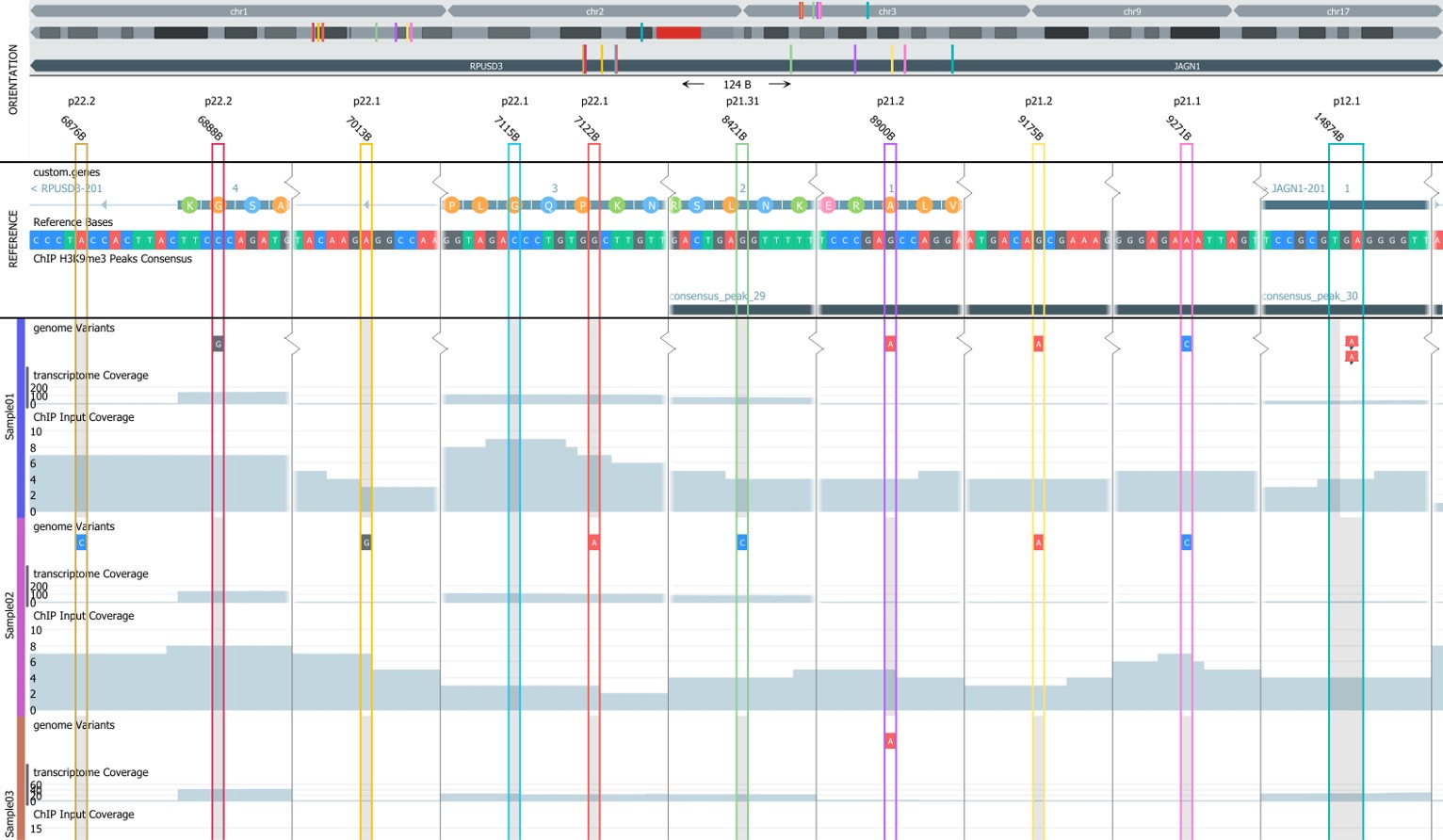Click the consensus_peak_29 label
Screen dimensions: 1443x840
(x=718, y=296)
